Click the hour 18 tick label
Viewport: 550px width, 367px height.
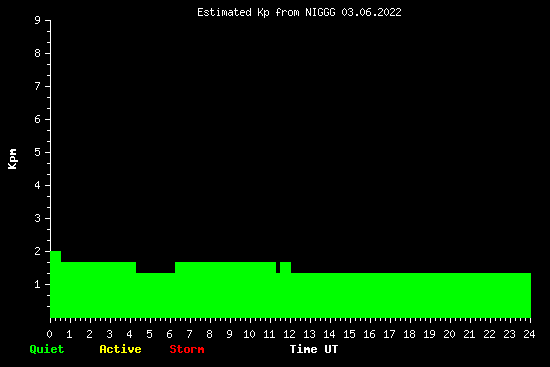409,334
